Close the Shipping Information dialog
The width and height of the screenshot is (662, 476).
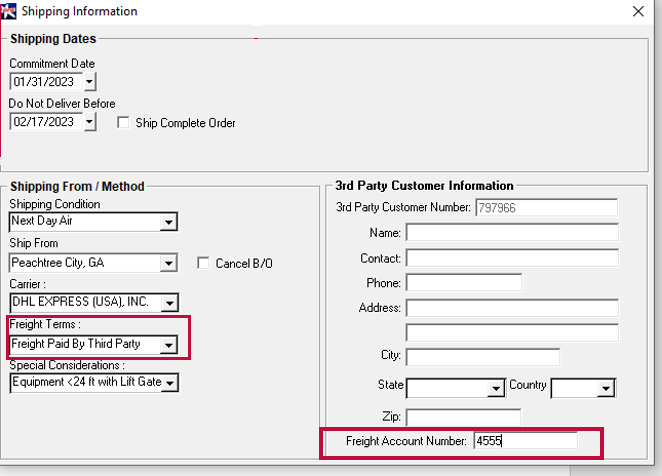pos(638,12)
